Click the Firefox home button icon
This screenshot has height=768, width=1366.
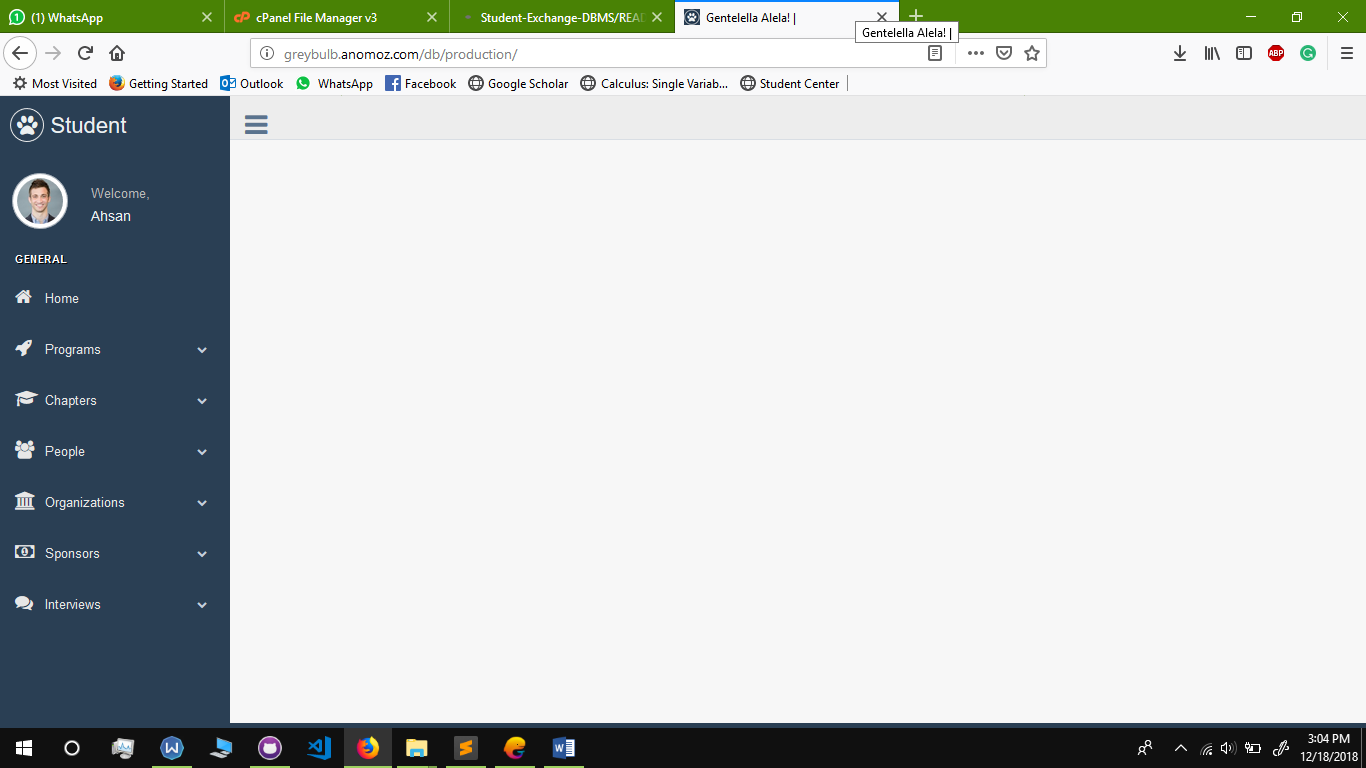117,53
